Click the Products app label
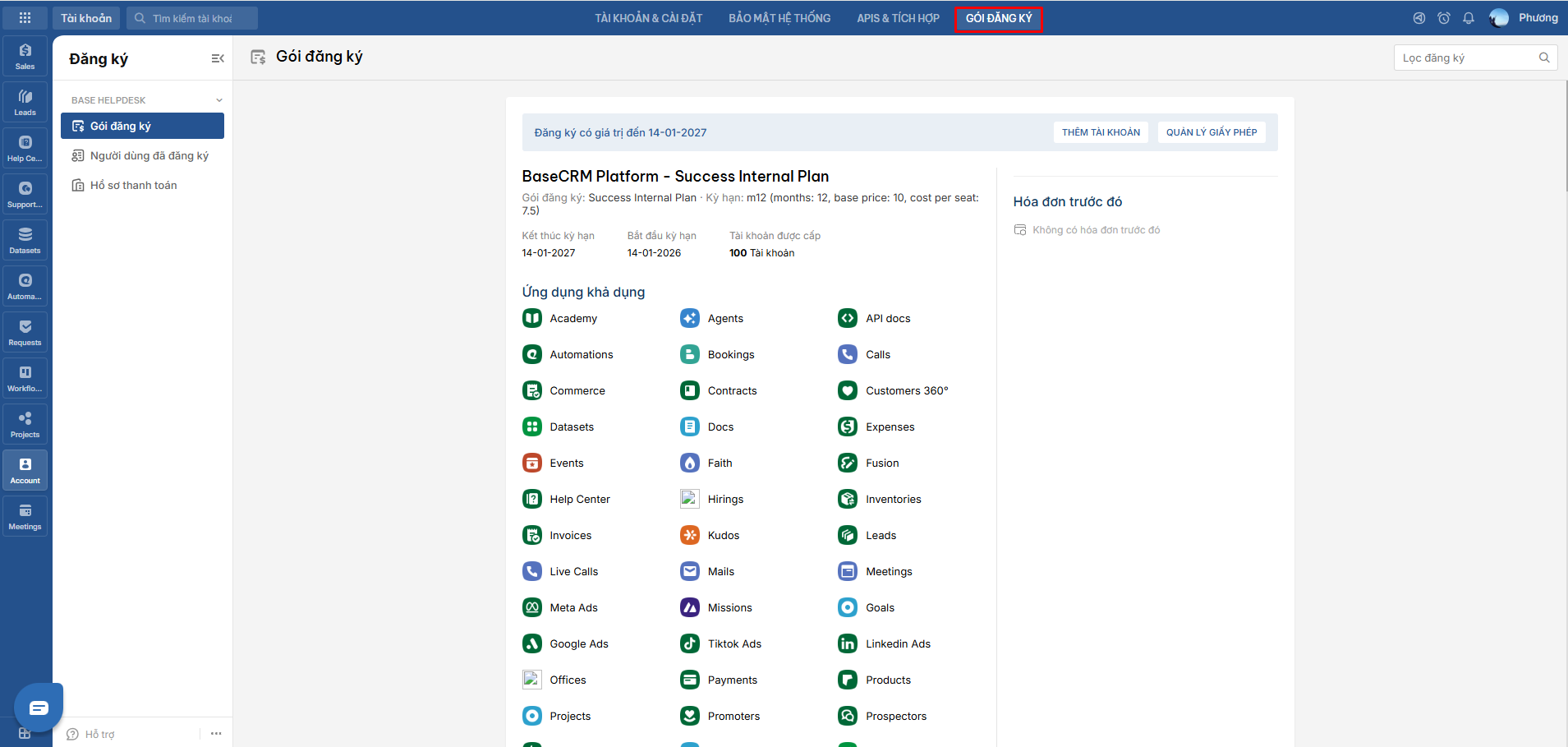This screenshot has height=747, width=1568. tap(888, 680)
